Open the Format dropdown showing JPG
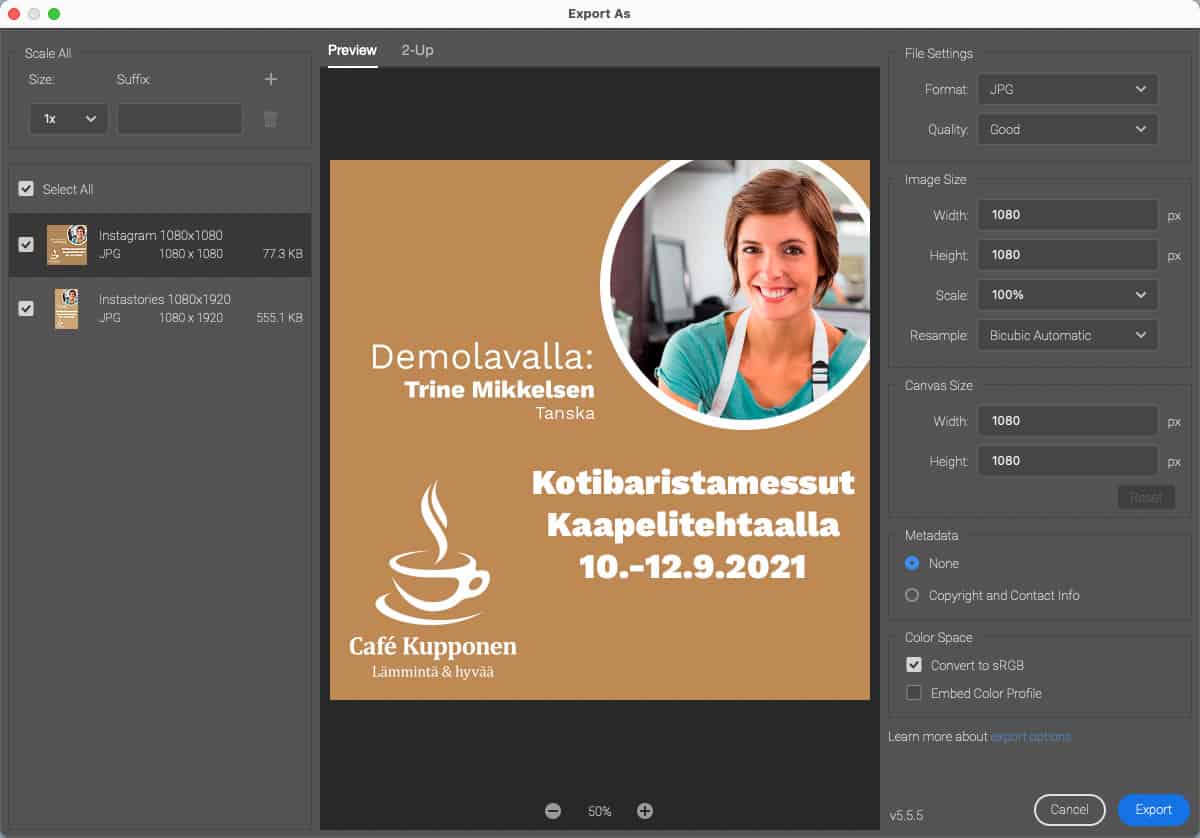 click(x=1067, y=89)
